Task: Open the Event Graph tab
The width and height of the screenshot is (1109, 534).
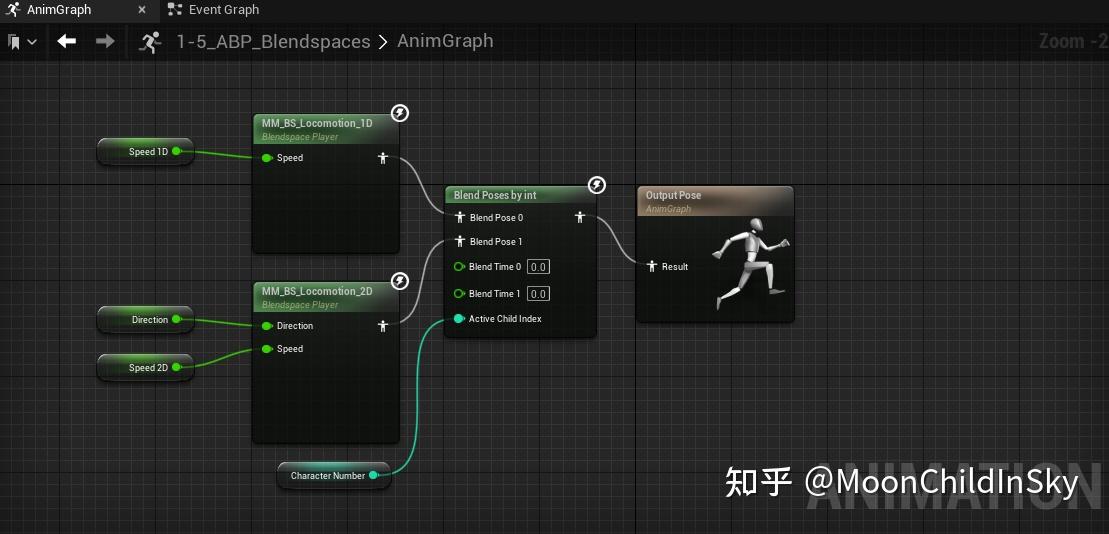Action: (214, 10)
